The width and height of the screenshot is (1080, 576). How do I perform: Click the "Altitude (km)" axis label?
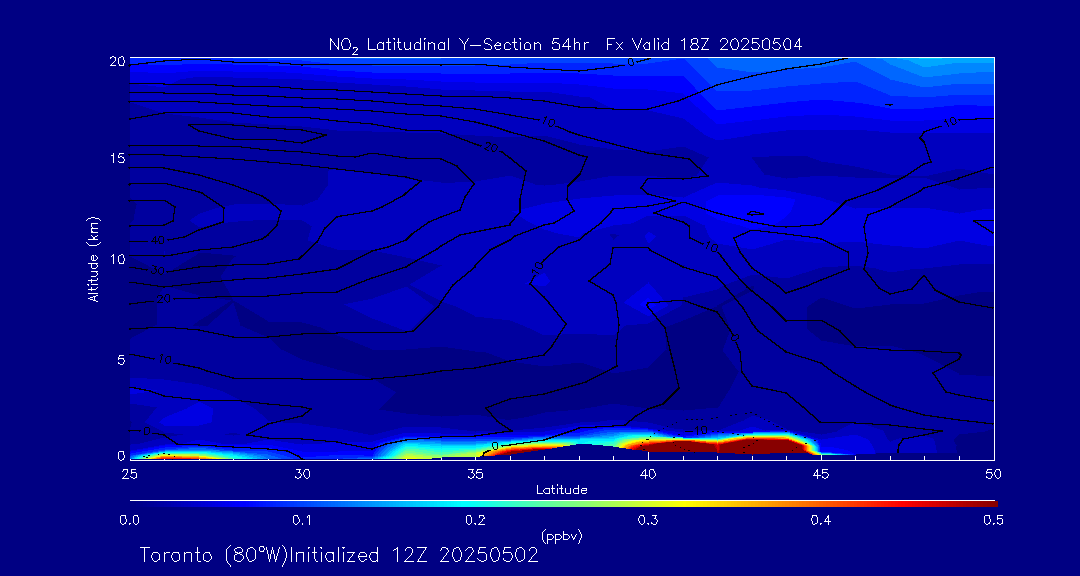point(93,259)
